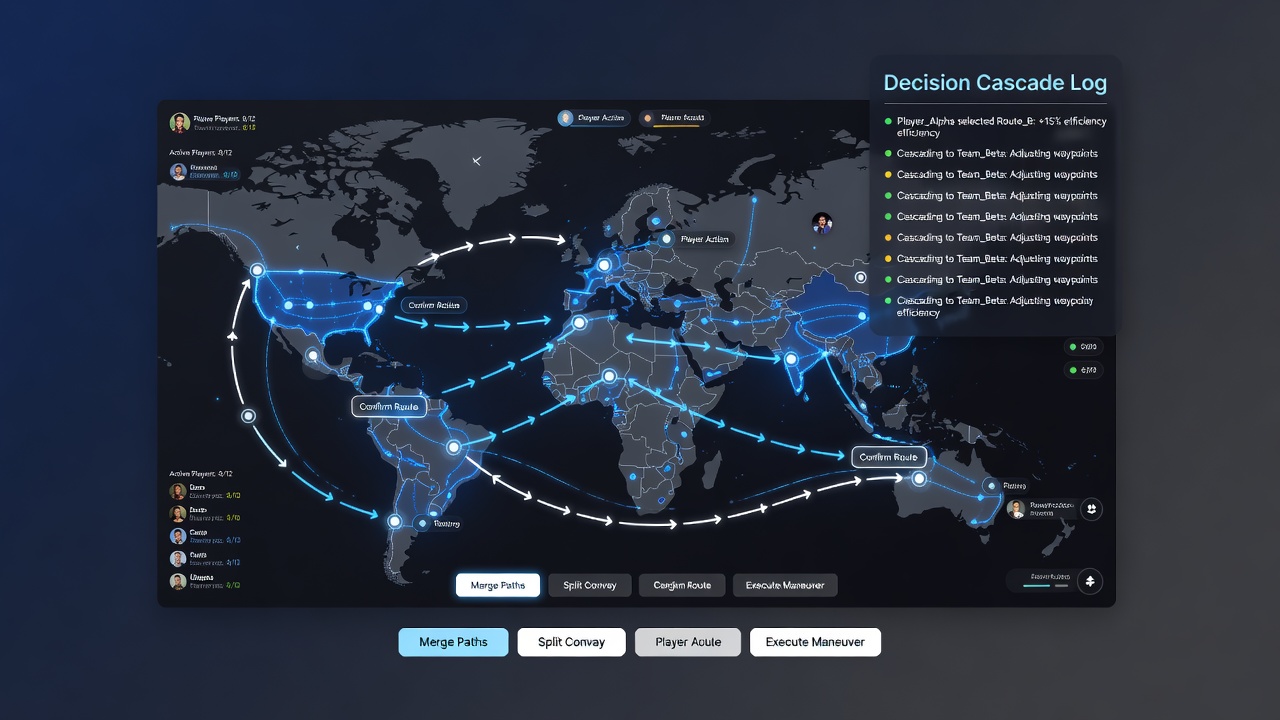Select the waypoint node over Brazil
The height and width of the screenshot is (720, 1280).
point(453,447)
